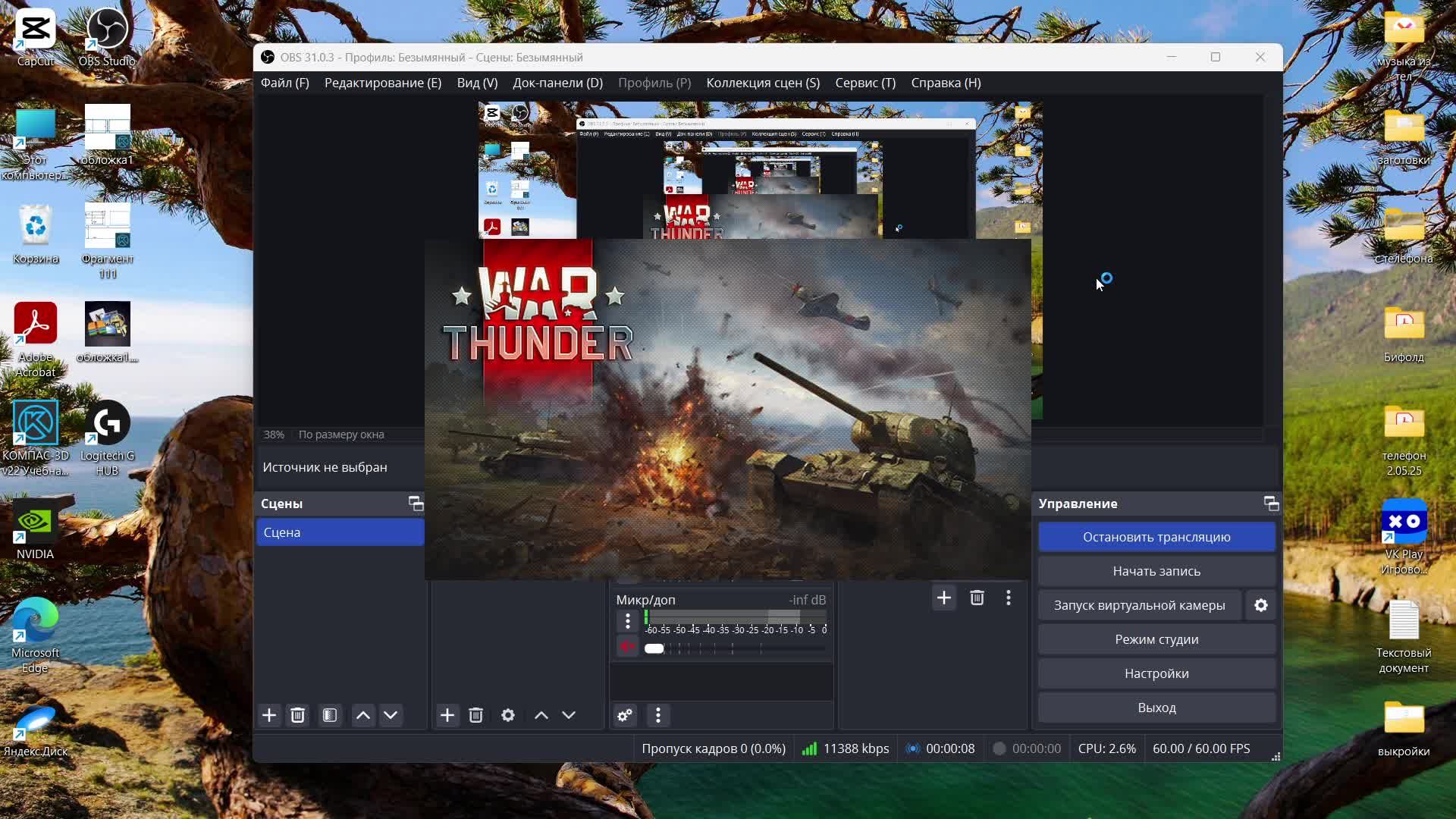The image size is (1456, 819).
Task: Add a source with the sources toolbar plus icon
Action: 447,715
